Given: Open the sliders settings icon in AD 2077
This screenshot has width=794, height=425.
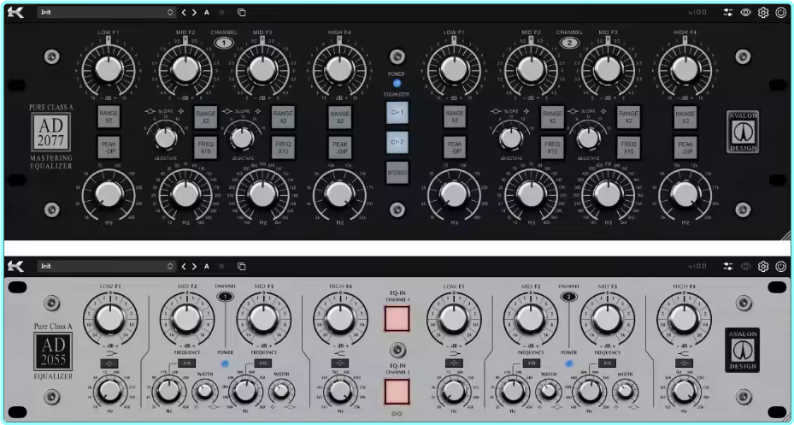Looking at the screenshot, I should (728, 13).
